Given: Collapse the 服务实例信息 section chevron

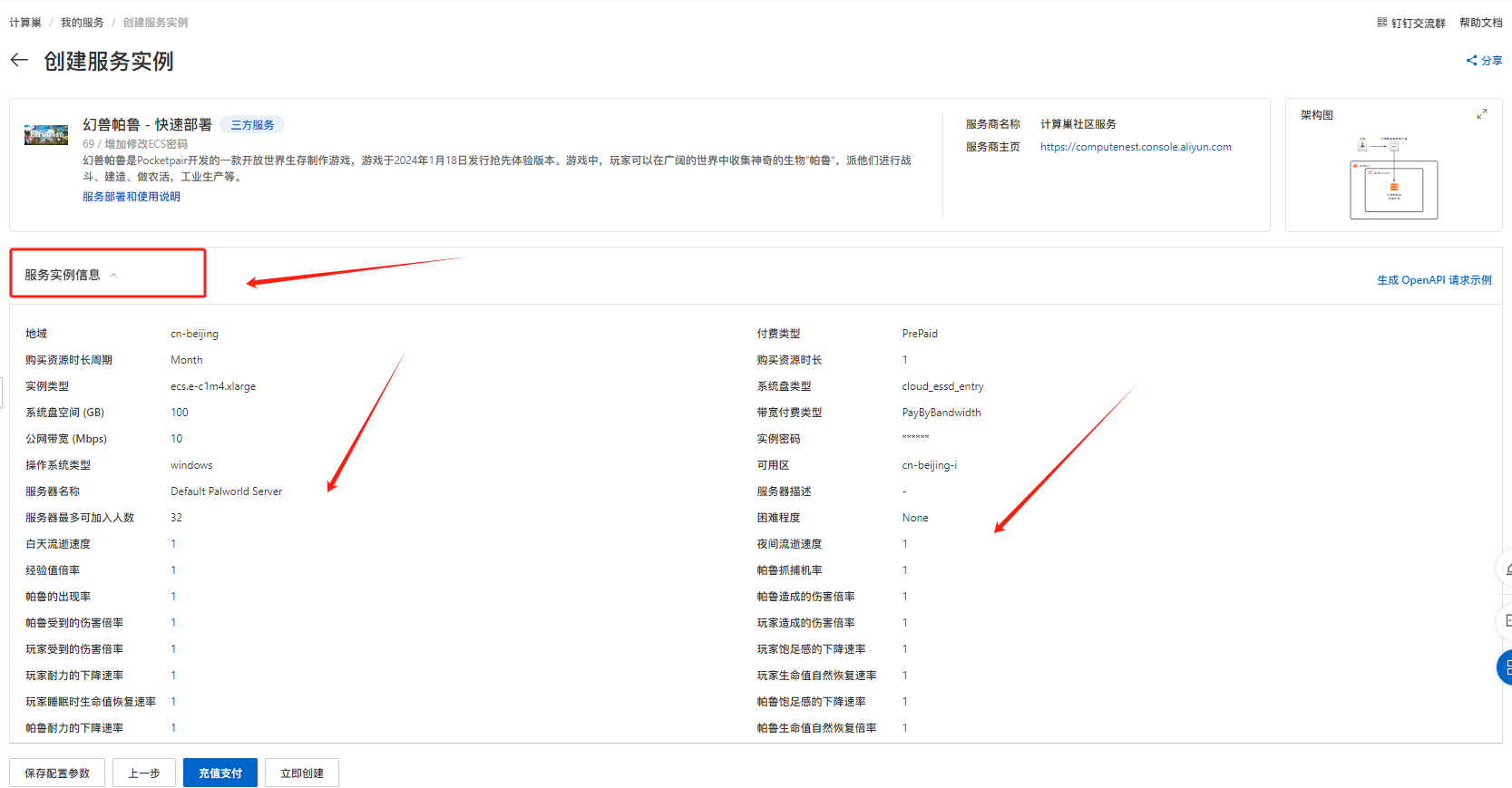Looking at the screenshot, I should [x=113, y=276].
